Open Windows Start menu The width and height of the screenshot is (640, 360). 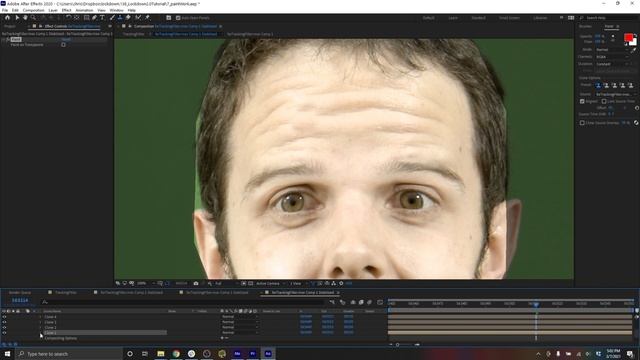7,353
